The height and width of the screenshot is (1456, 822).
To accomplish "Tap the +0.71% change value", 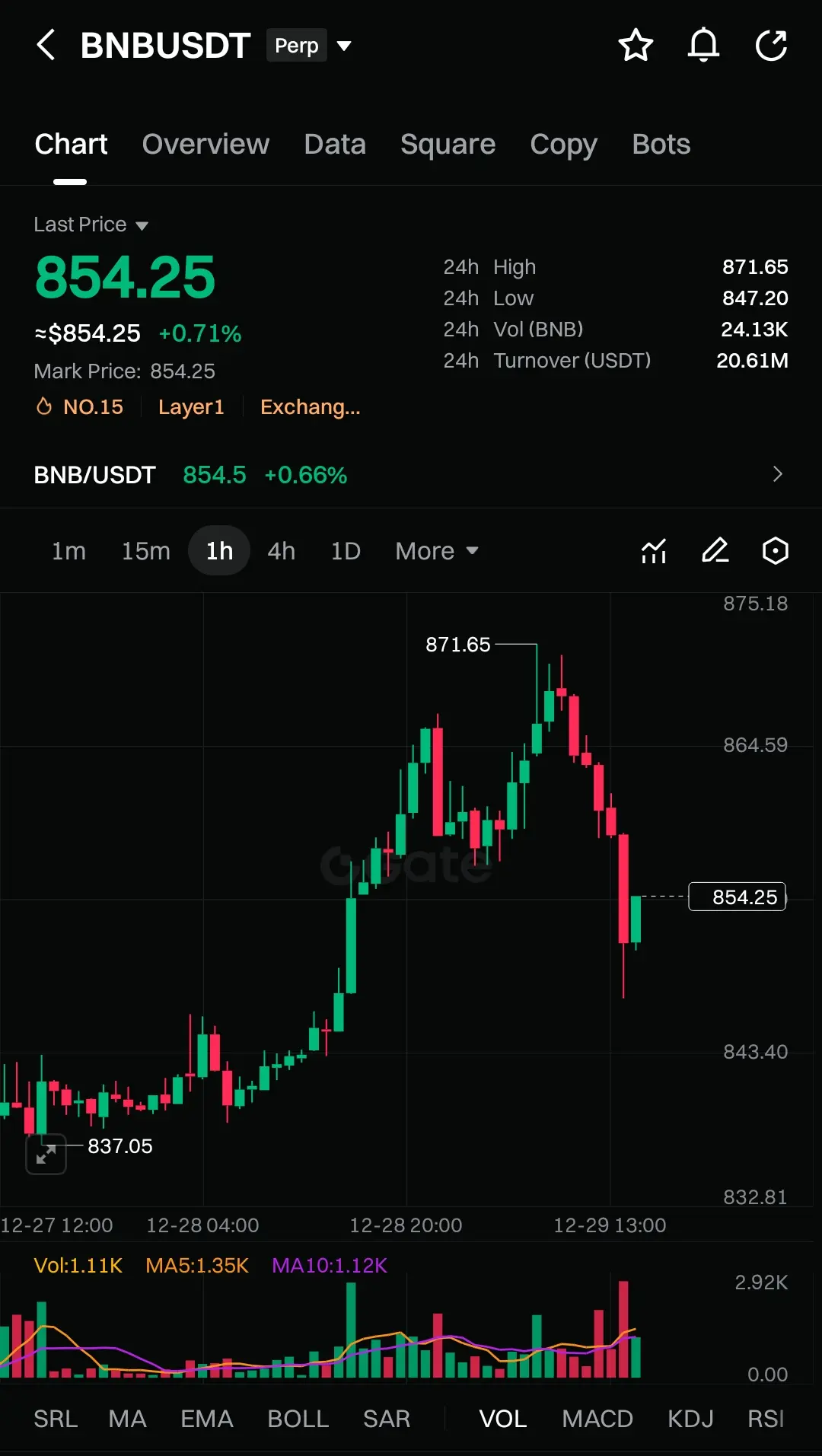I will click(x=200, y=333).
